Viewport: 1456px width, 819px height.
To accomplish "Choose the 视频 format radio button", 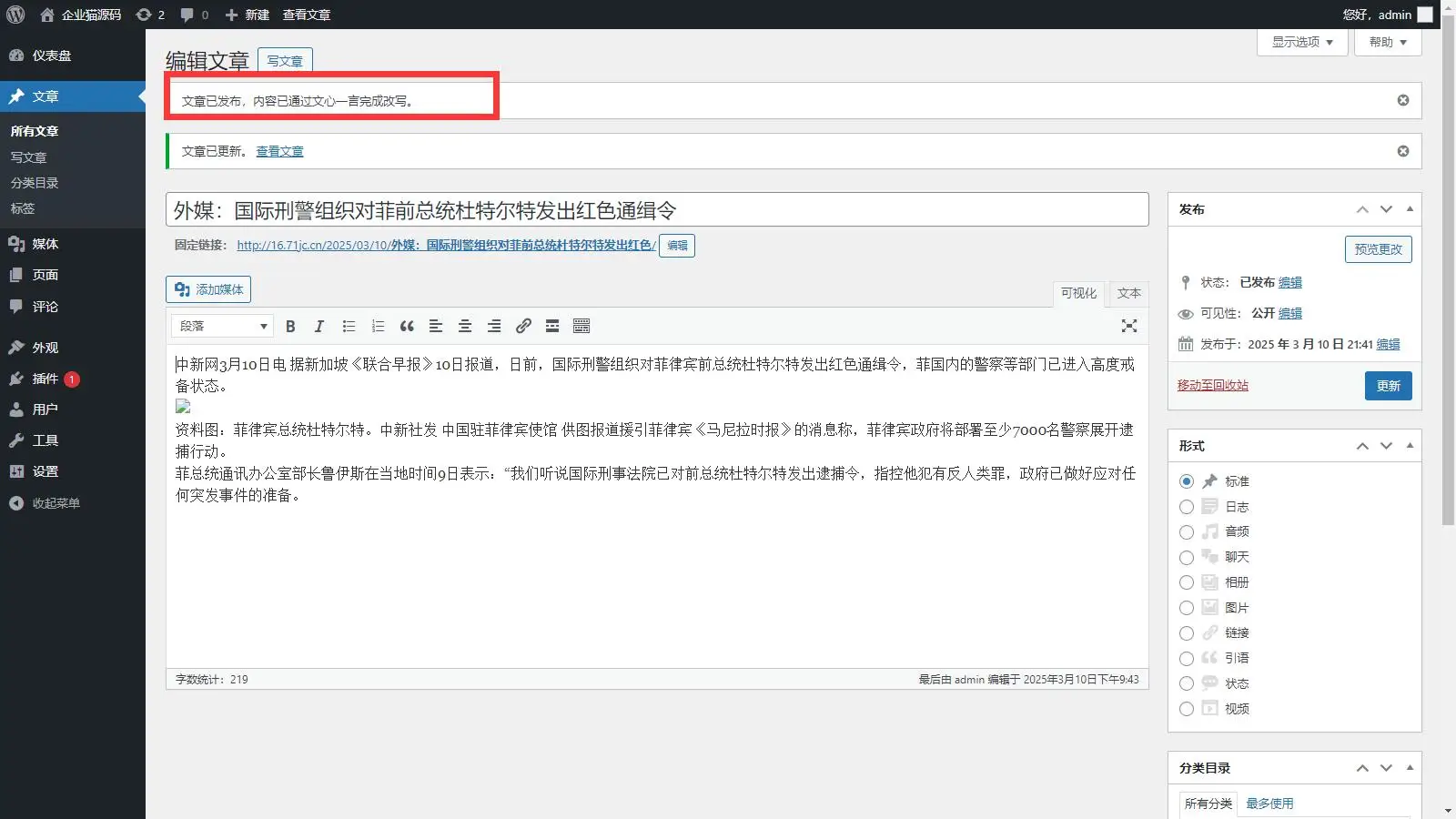I will [x=1187, y=709].
